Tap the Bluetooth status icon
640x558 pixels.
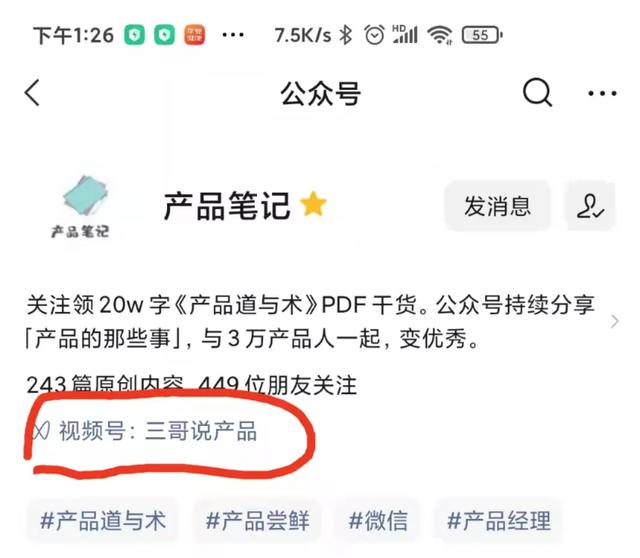coord(346,35)
